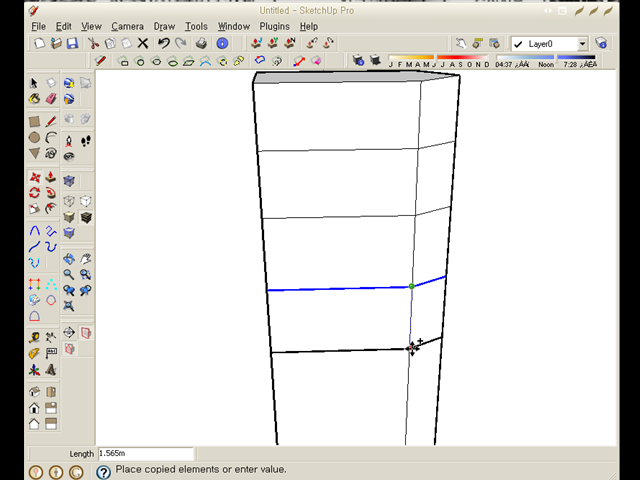640x480 pixels.
Task: Choose the pink Eraser tool
Action: coord(51,99)
